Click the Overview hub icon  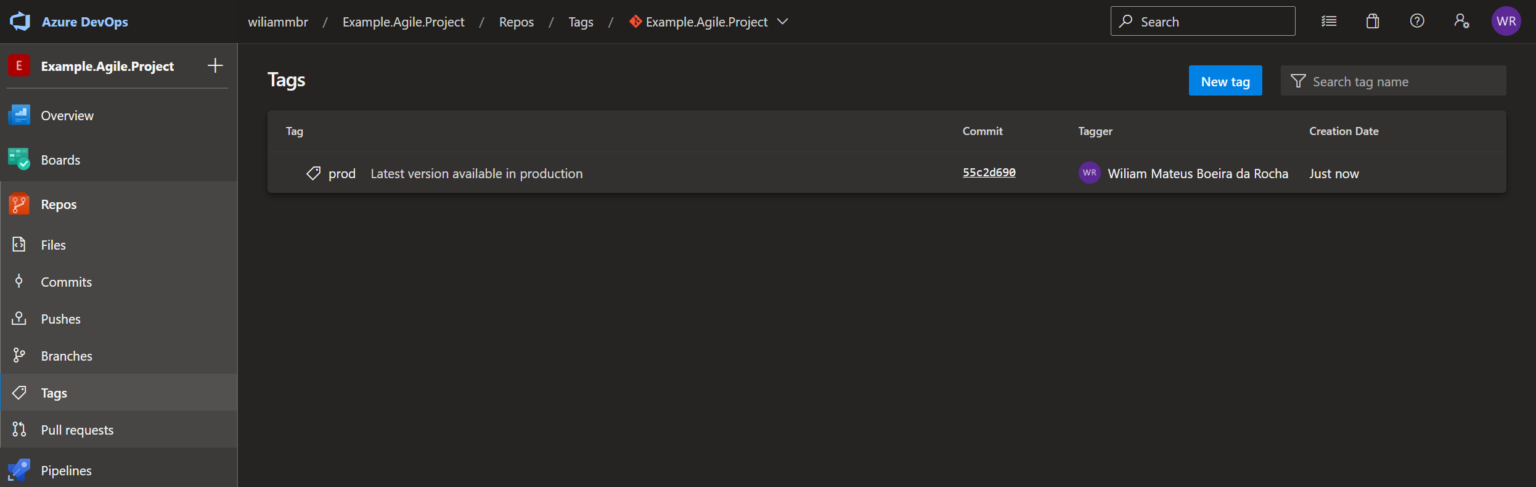pos(19,116)
